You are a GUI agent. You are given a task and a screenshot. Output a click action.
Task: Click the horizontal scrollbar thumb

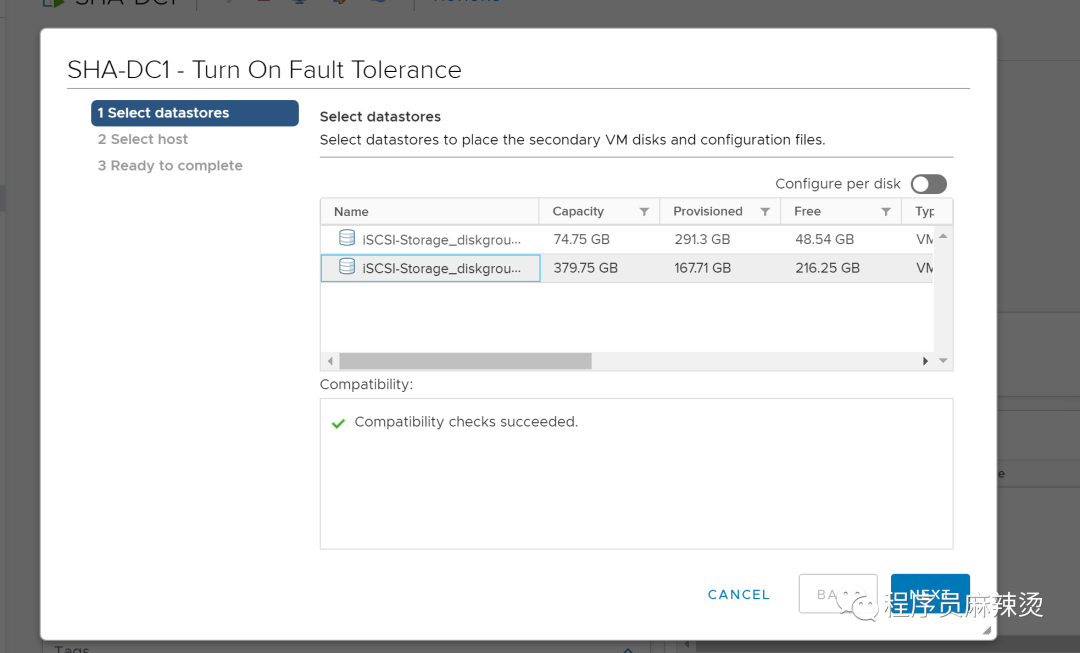(x=465, y=361)
